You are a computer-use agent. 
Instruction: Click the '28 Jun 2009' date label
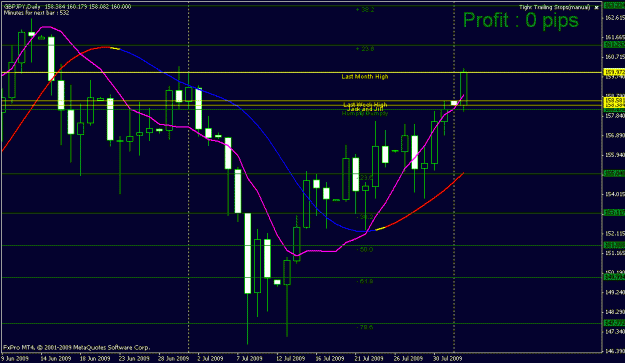[x=173, y=359]
